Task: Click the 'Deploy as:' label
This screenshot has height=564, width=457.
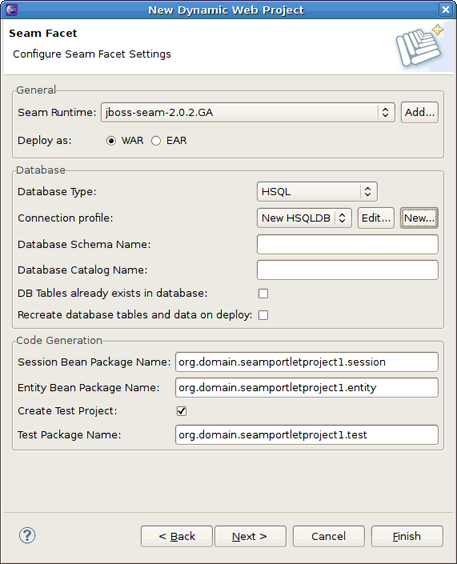Action: click(45, 141)
